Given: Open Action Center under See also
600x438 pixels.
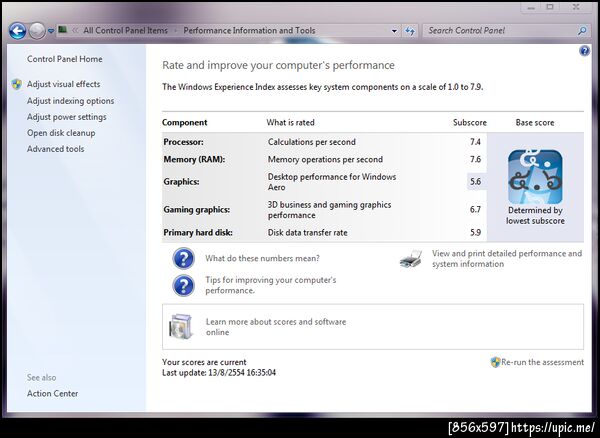Looking at the screenshot, I should coord(52,393).
